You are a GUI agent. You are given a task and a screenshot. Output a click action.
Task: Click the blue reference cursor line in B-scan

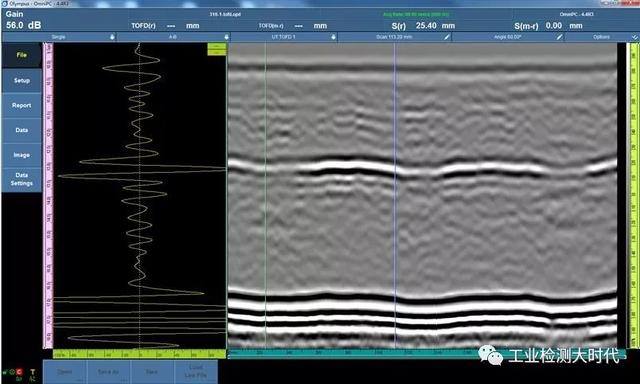click(x=395, y=195)
